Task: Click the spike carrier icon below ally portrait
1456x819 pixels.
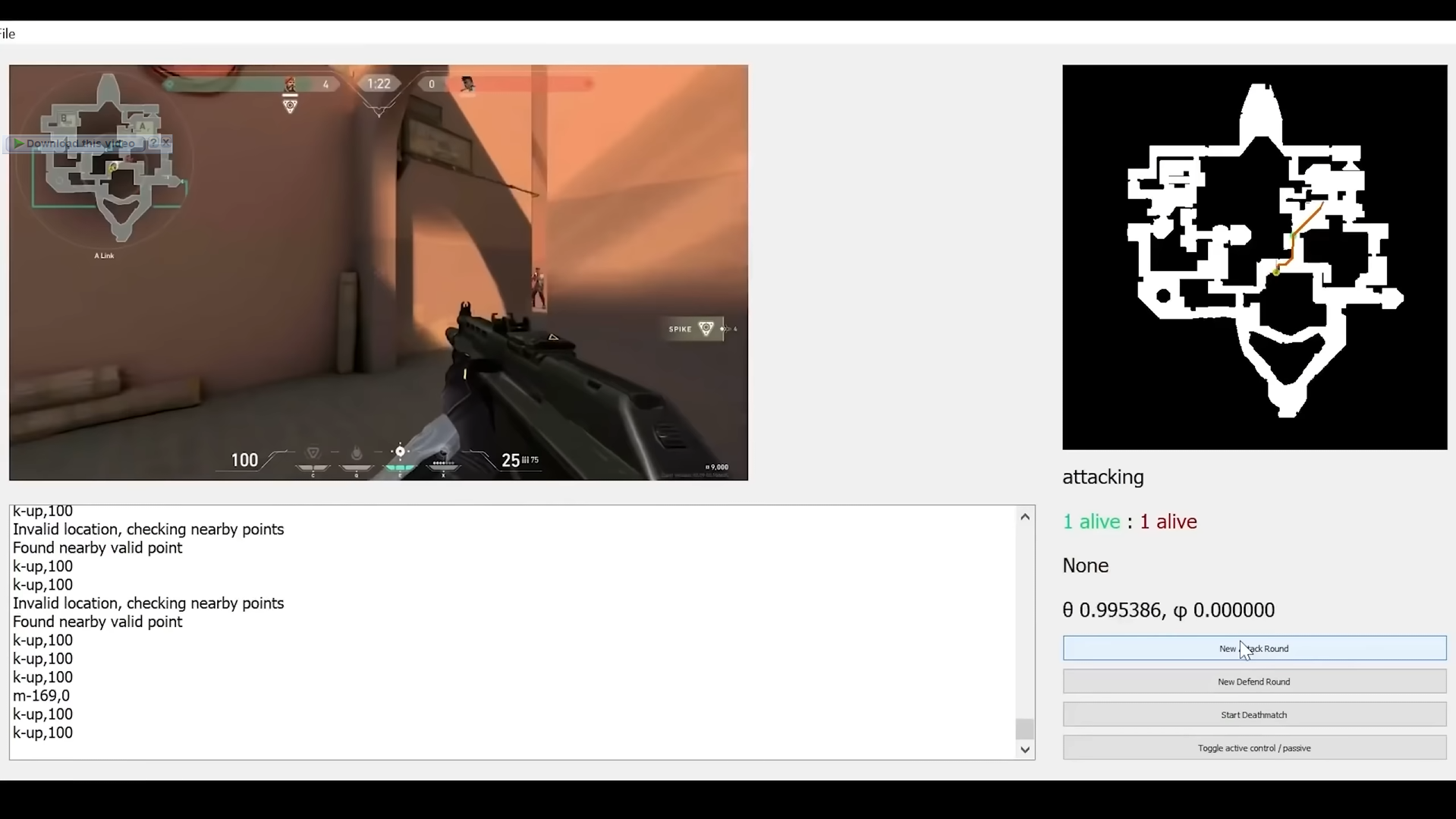Action: (290, 107)
